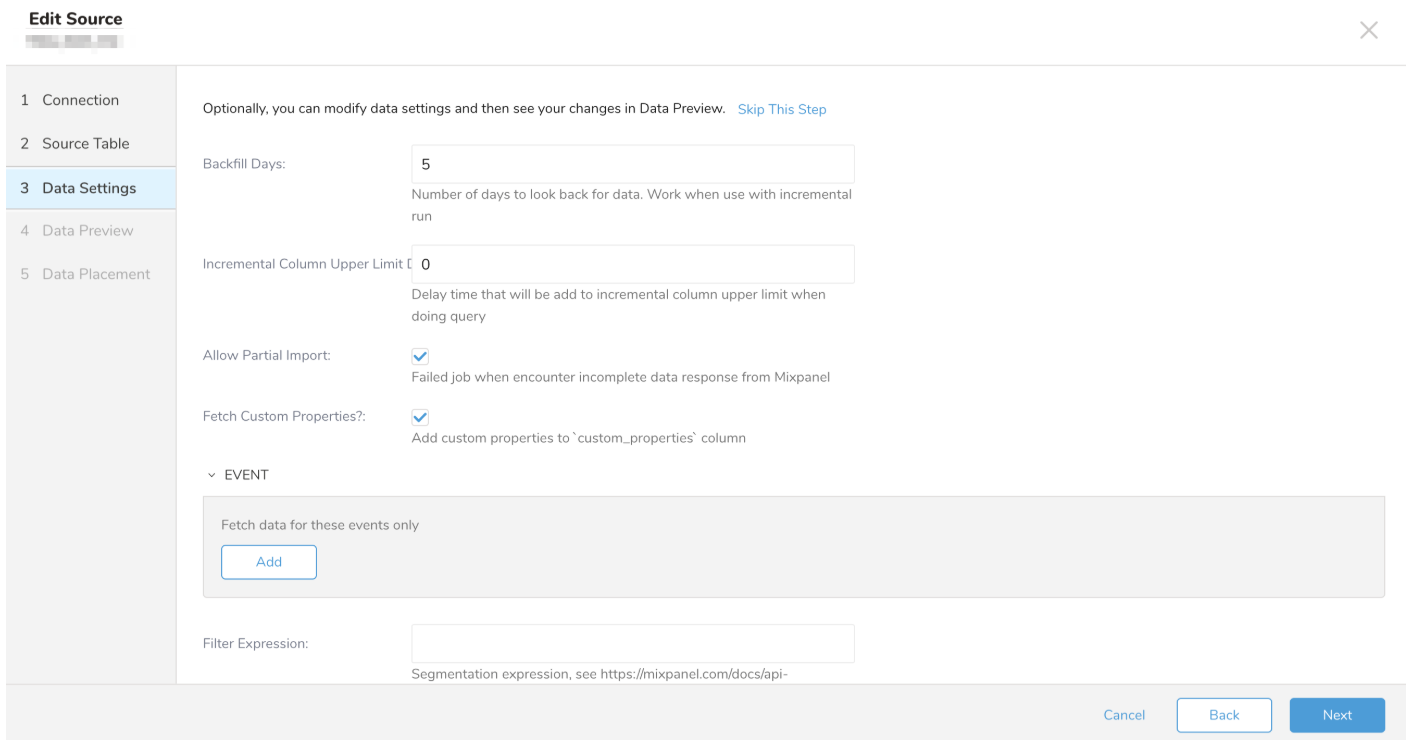Focus the Backfill Days input field
The image size is (1412, 744).
pyautogui.click(x=632, y=164)
